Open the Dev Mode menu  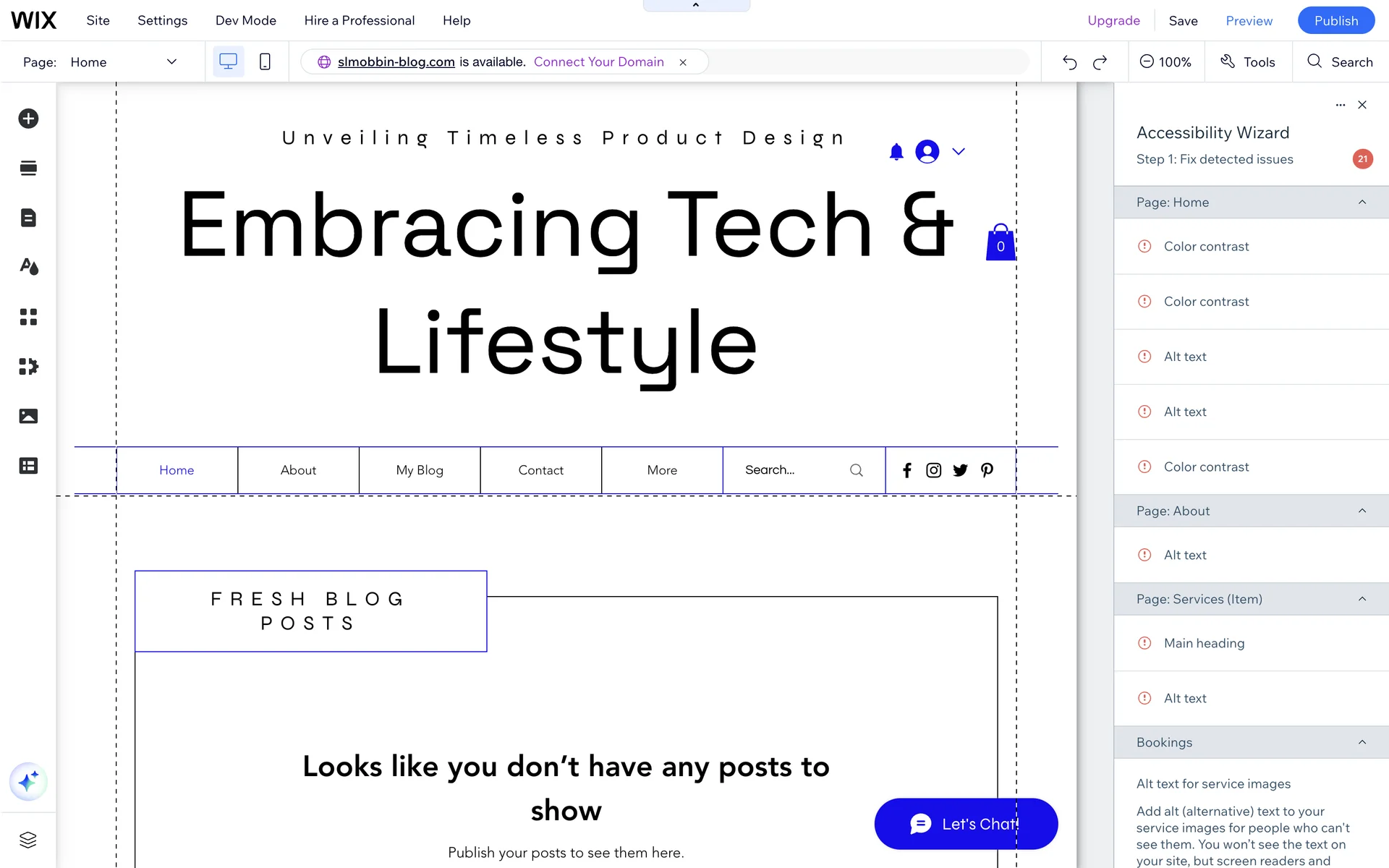[x=245, y=20]
